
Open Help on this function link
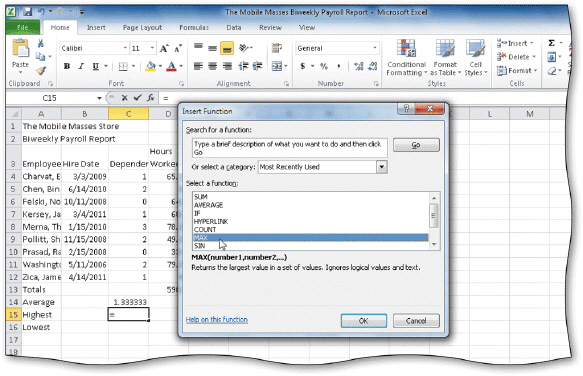pos(217,319)
